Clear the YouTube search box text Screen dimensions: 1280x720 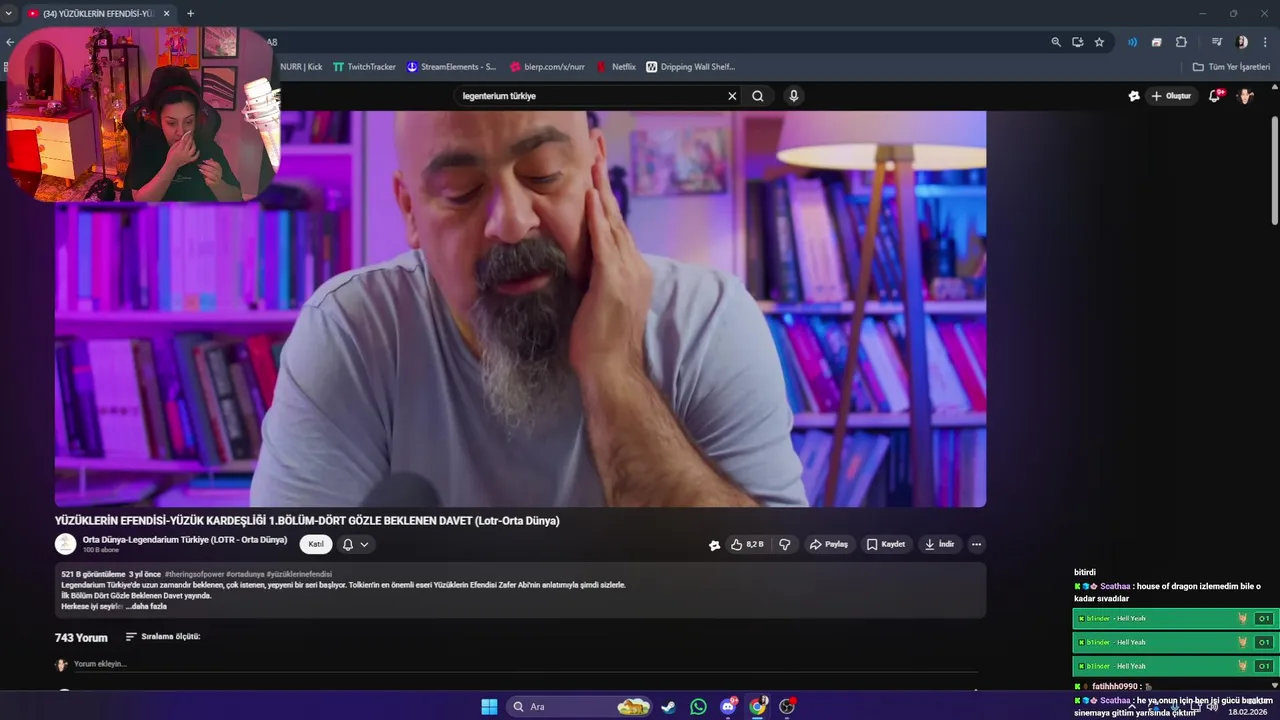pos(732,96)
